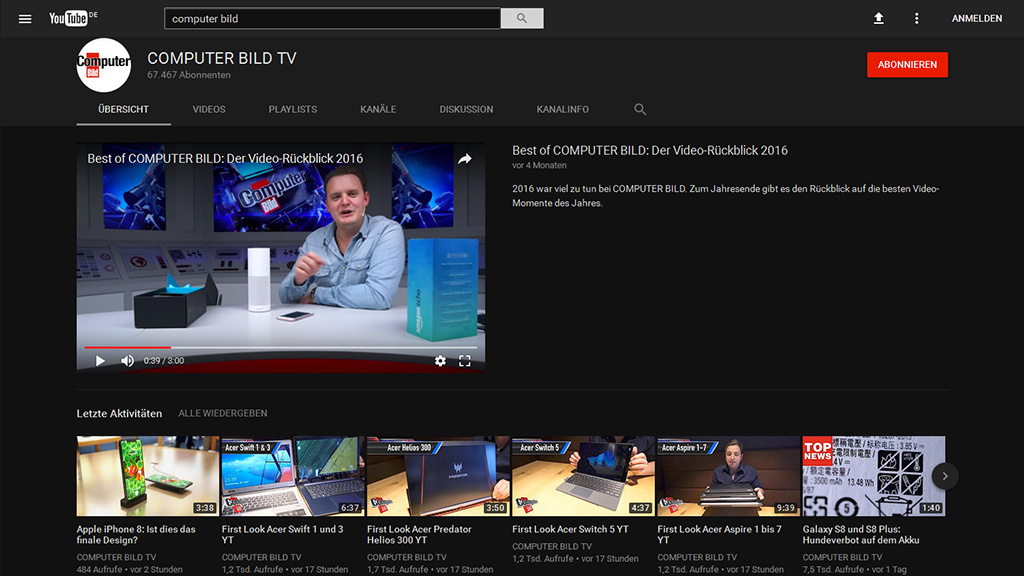Click COMPUTER BILD TV under Galaxy S8 video

point(842,557)
